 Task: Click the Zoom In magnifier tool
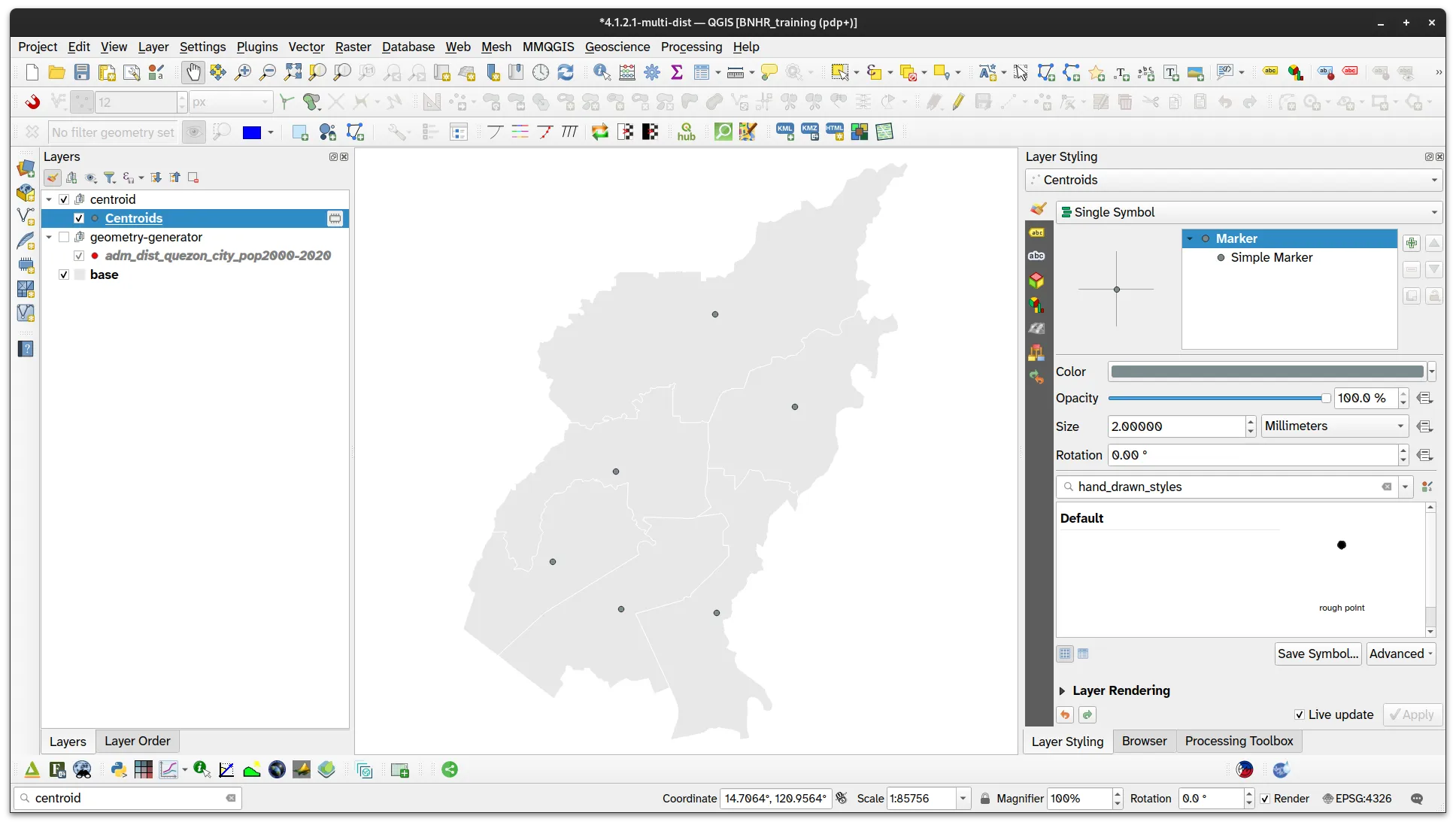coord(243,72)
